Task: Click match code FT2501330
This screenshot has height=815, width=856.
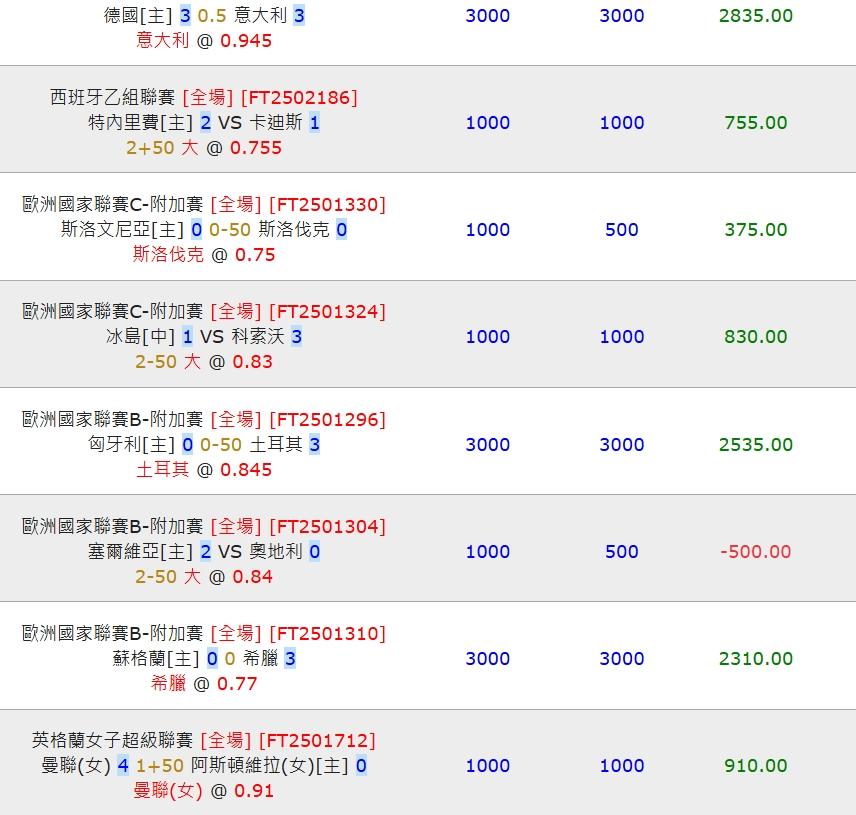Action: 327,204
